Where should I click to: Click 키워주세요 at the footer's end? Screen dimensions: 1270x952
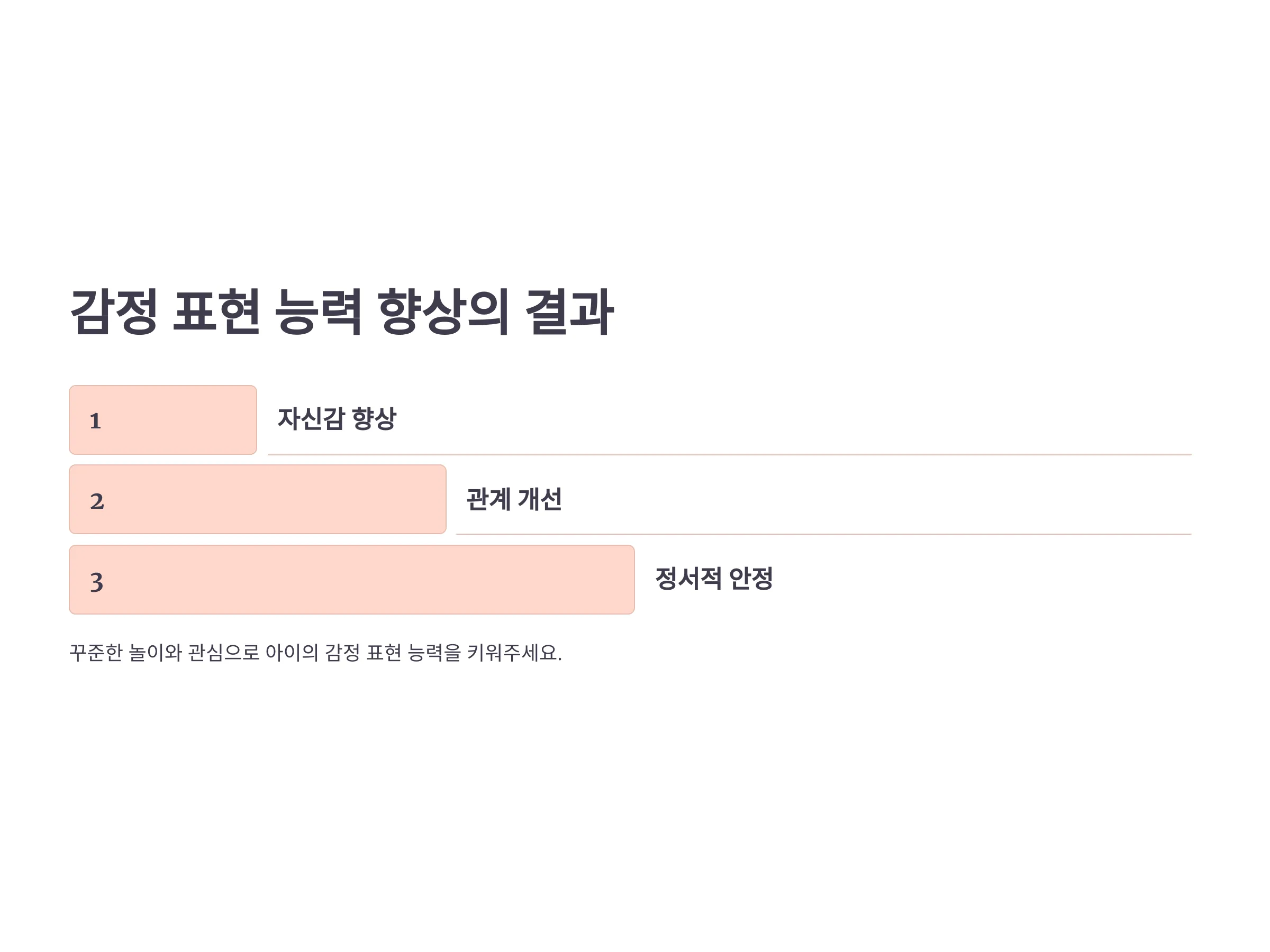click(512, 653)
